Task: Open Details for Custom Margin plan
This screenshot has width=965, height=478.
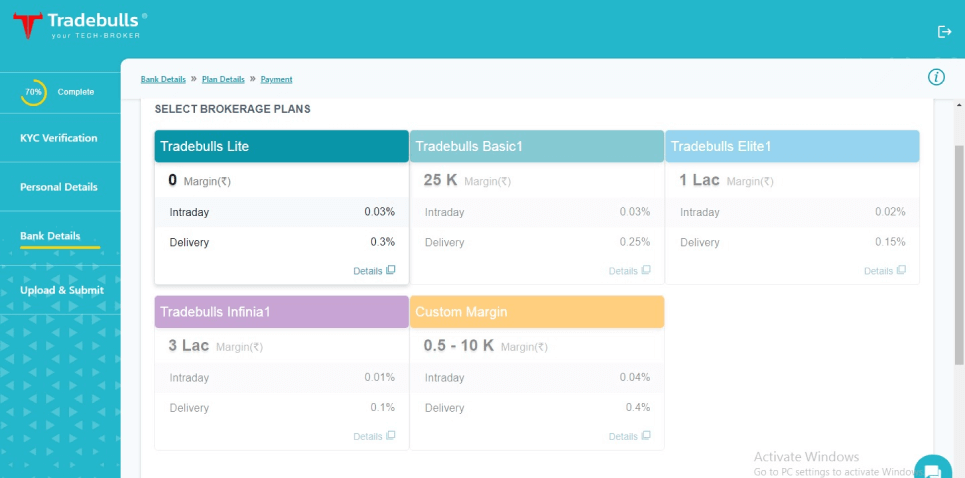Action: click(x=629, y=436)
